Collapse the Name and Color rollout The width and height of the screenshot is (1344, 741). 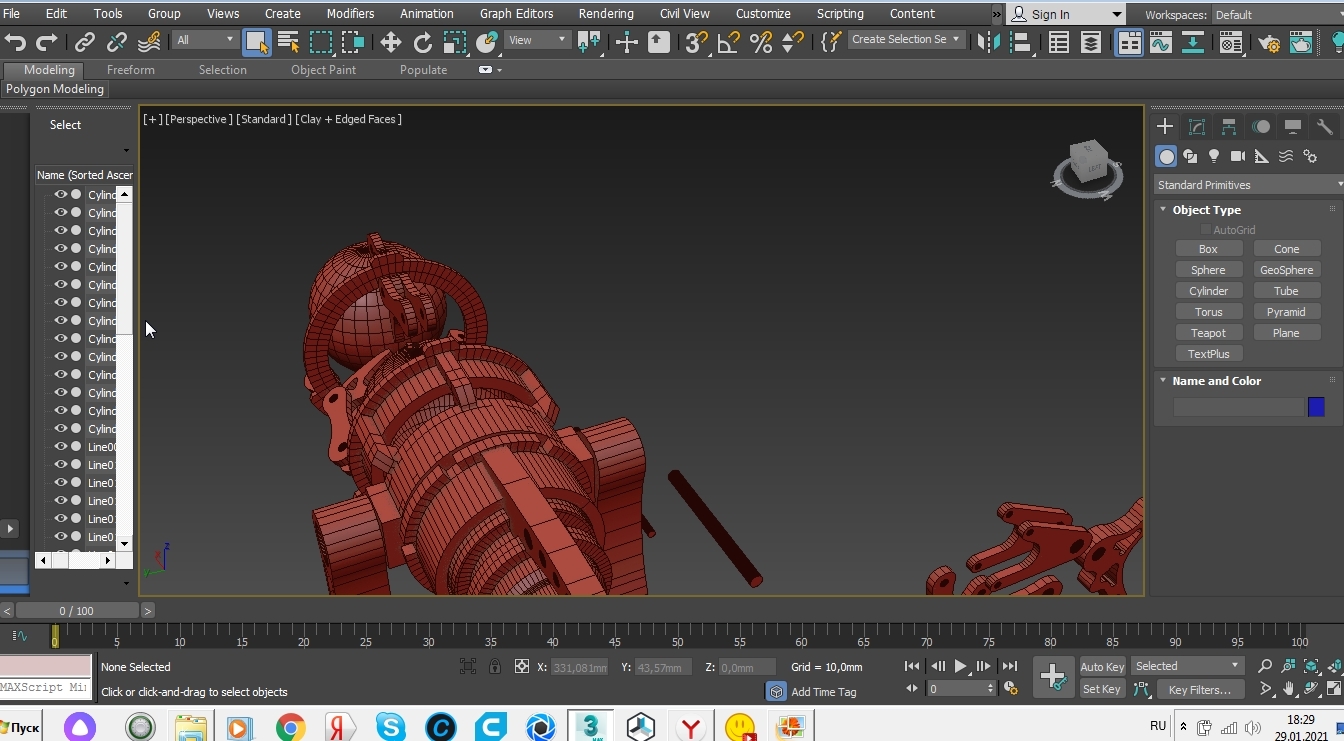tap(1163, 381)
